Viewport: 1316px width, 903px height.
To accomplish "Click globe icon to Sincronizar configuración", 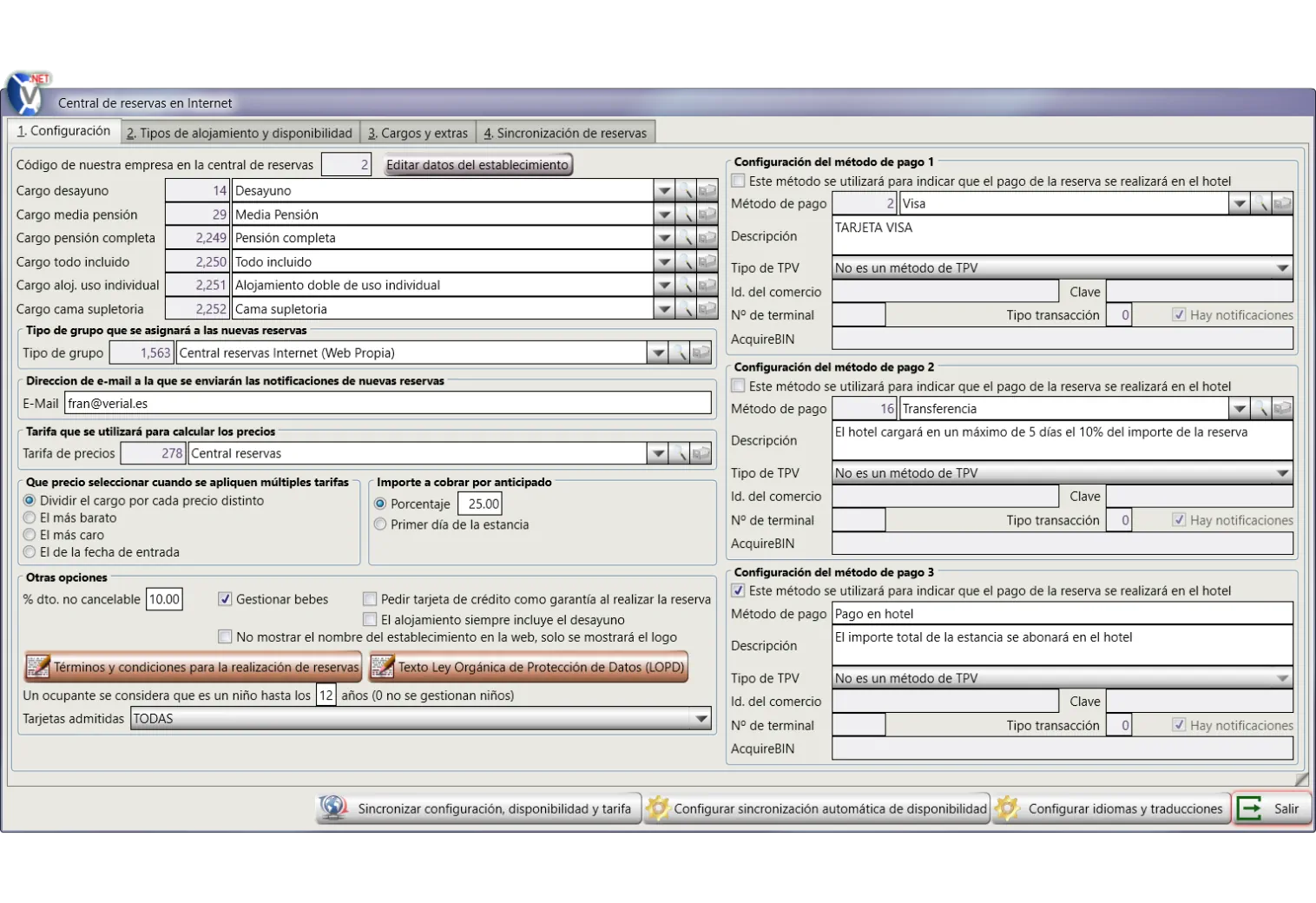I will pyautogui.click(x=333, y=808).
